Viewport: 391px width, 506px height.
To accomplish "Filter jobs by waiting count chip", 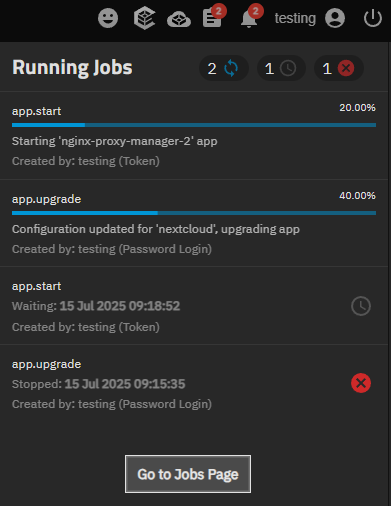I will (281, 68).
